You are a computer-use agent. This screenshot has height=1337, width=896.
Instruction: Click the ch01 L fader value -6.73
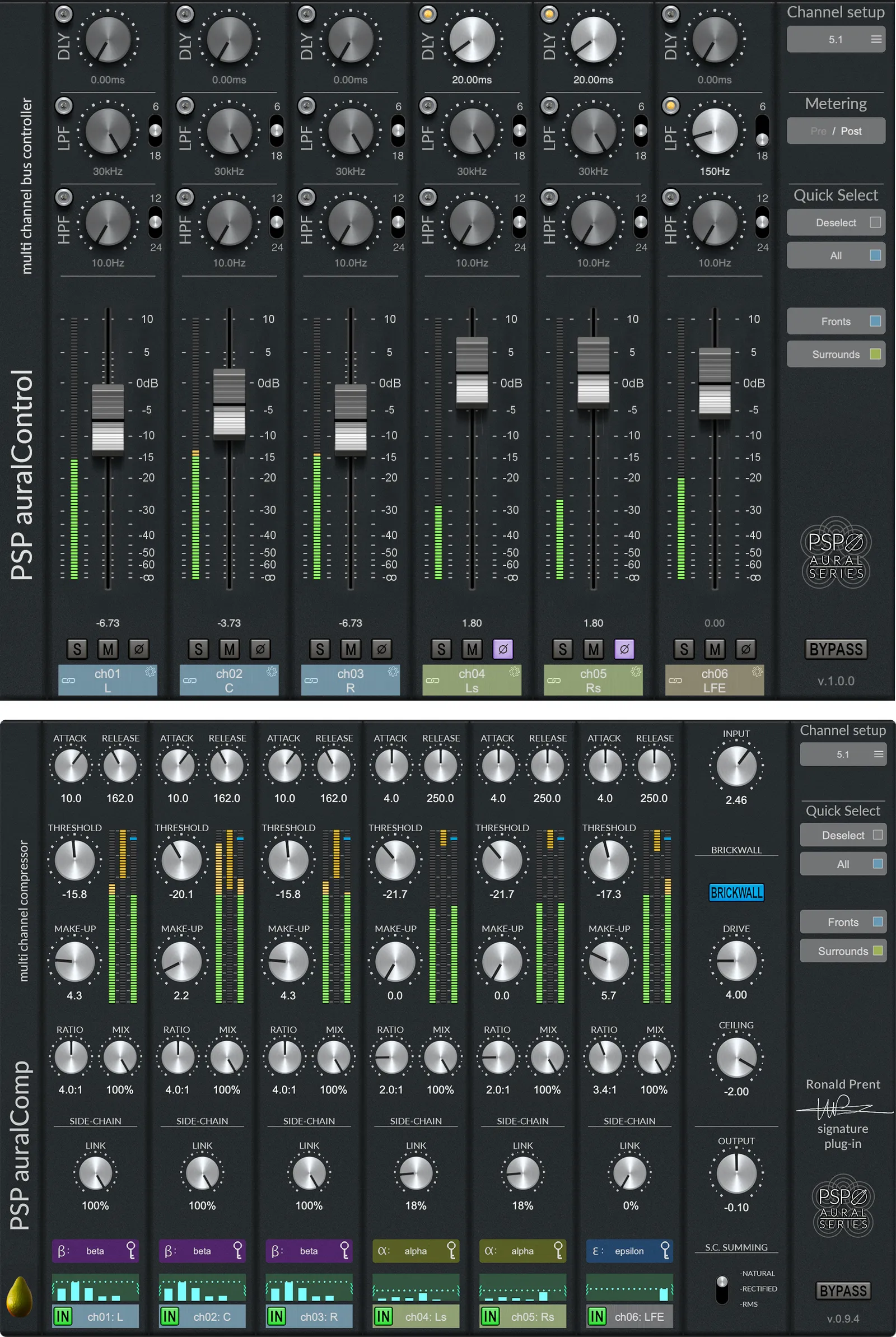[108, 623]
